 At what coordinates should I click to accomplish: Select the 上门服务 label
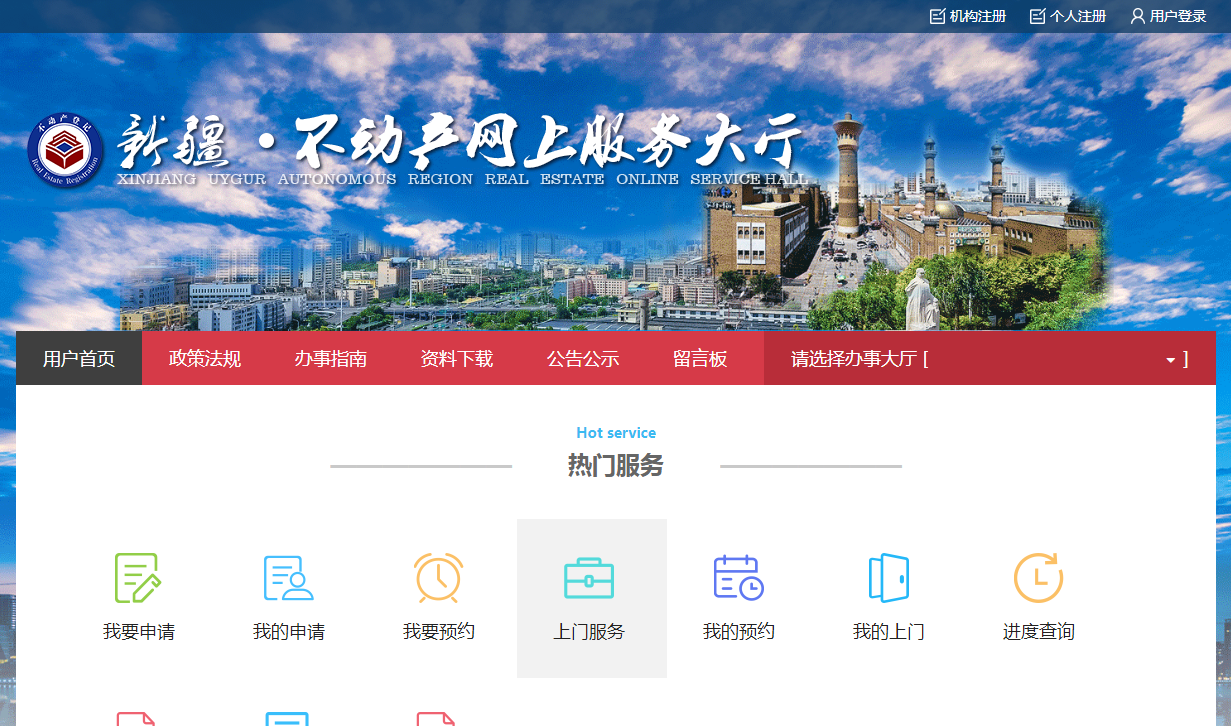589,632
